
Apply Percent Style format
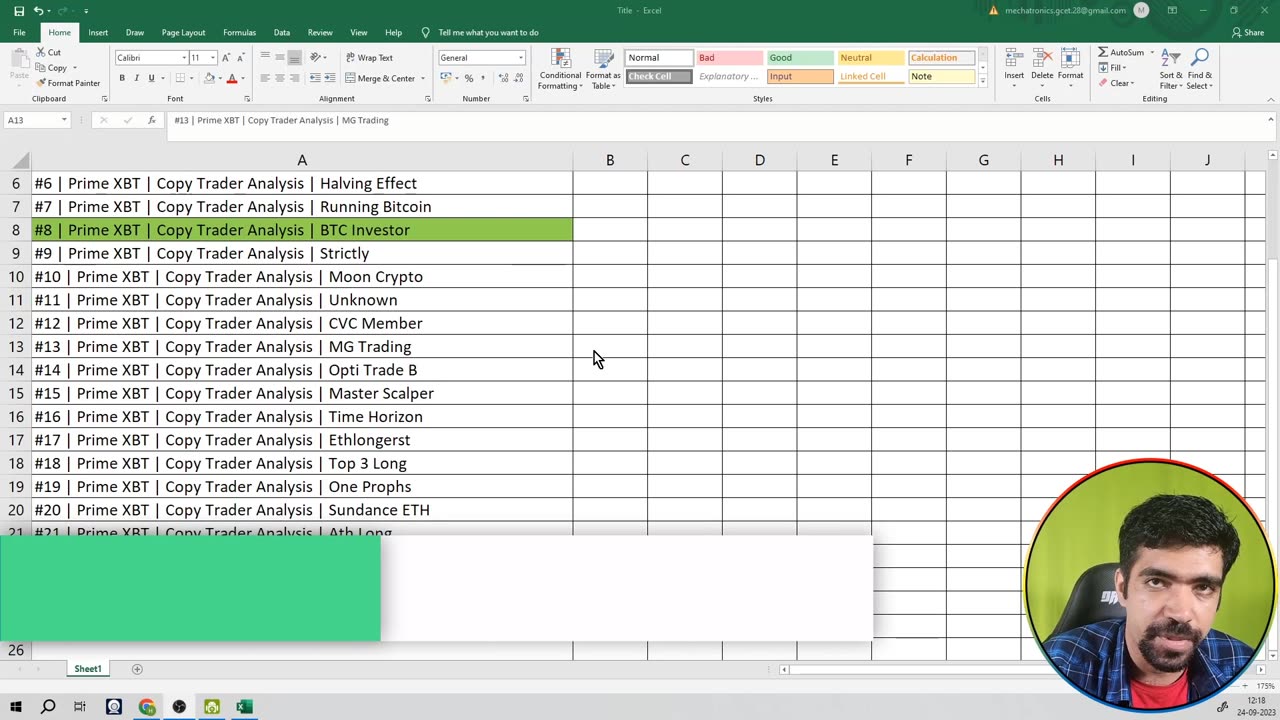pyautogui.click(x=469, y=78)
